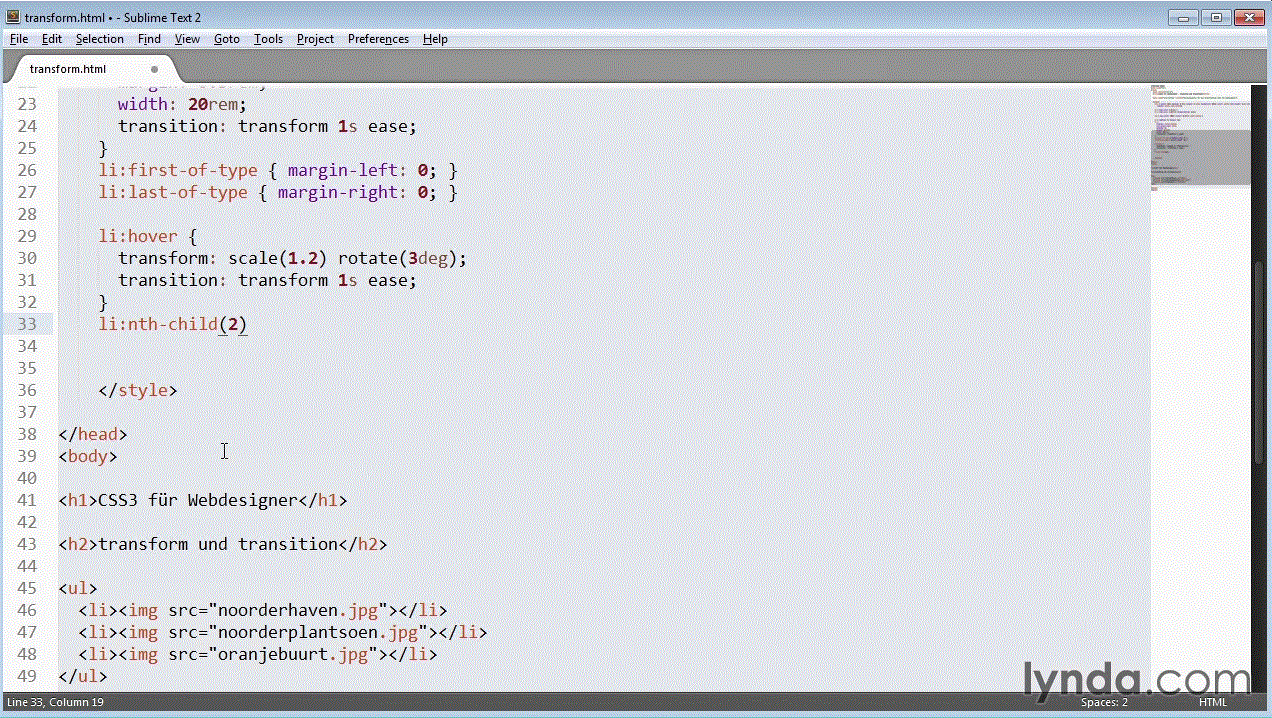The width and height of the screenshot is (1272, 718).
Task: Open the Goto menu
Action: pyautogui.click(x=227, y=39)
